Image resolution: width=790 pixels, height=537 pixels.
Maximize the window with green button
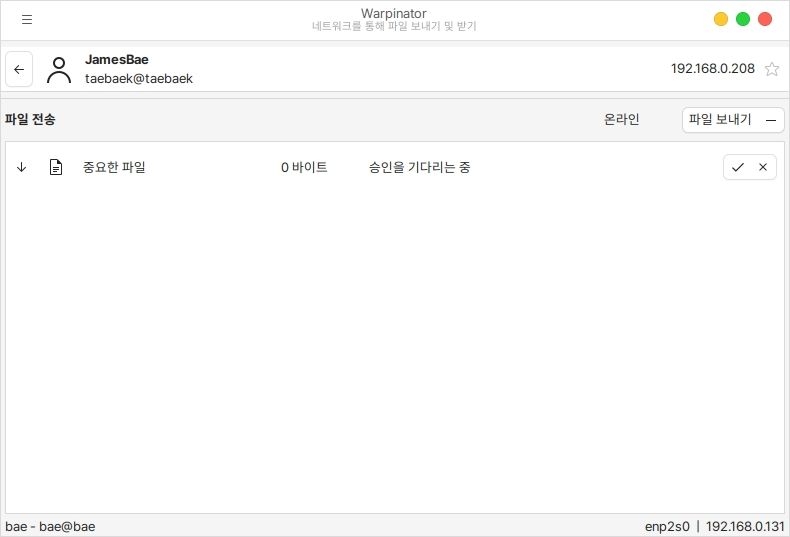point(743,19)
